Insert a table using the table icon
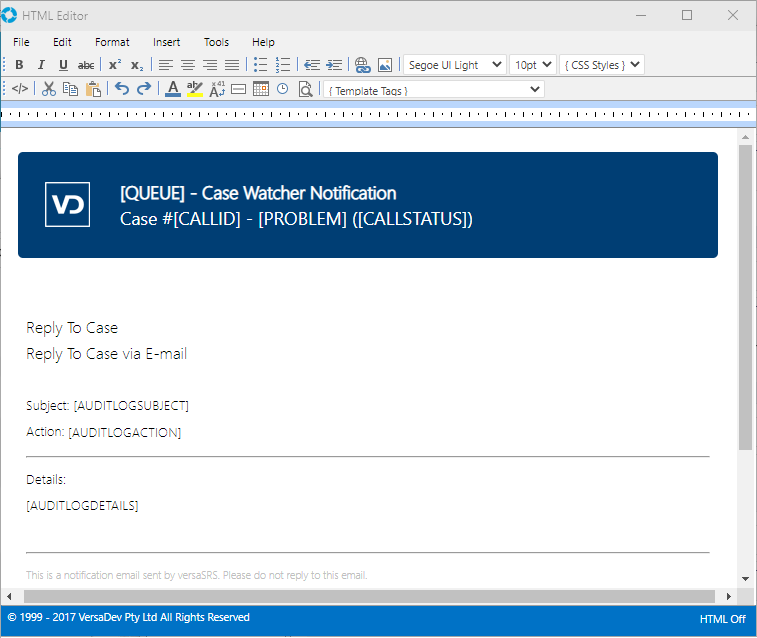This screenshot has height=638, width=757. (x=261, y=89)
